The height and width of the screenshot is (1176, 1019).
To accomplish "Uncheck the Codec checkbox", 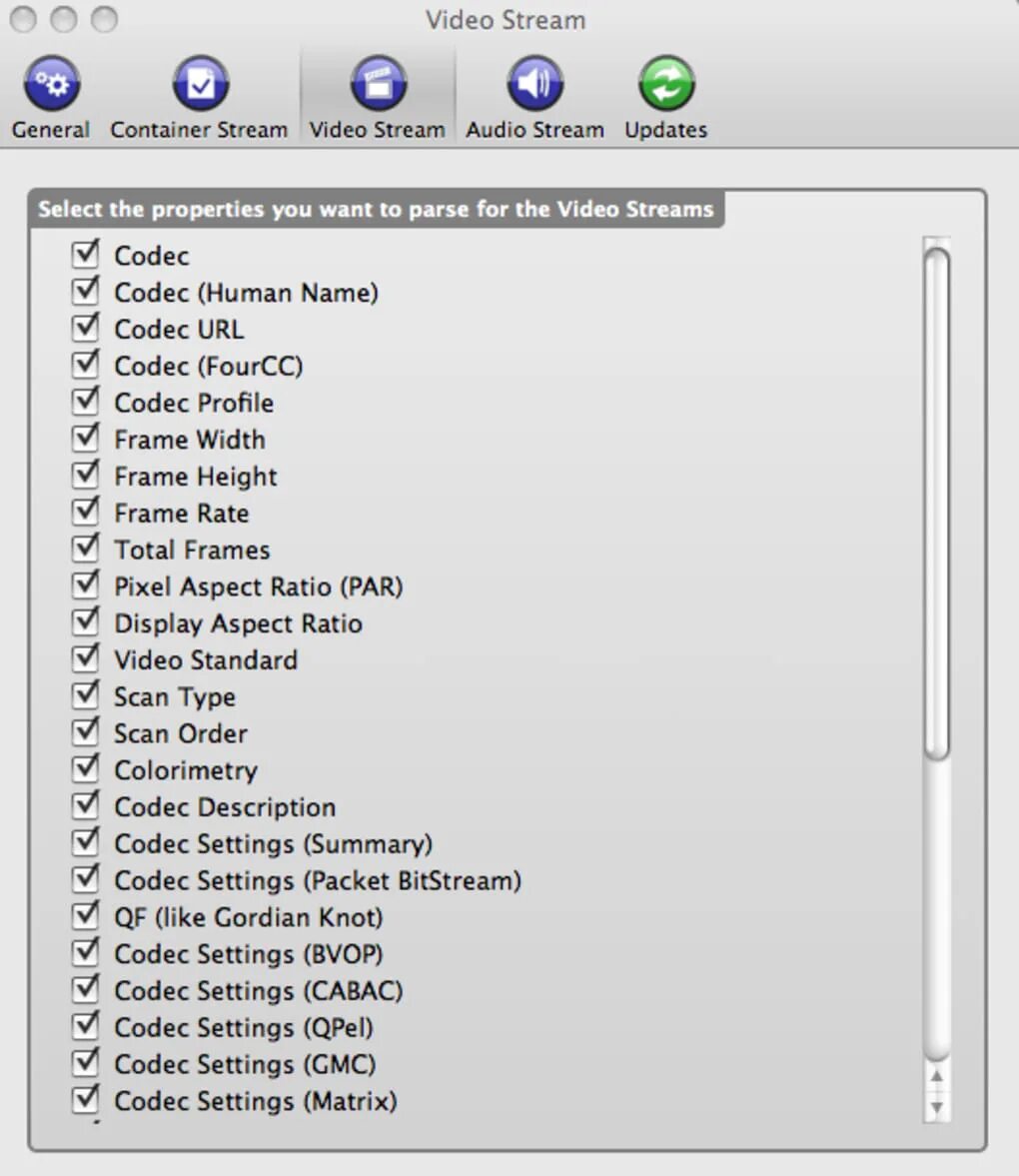I will pos(86,254).
